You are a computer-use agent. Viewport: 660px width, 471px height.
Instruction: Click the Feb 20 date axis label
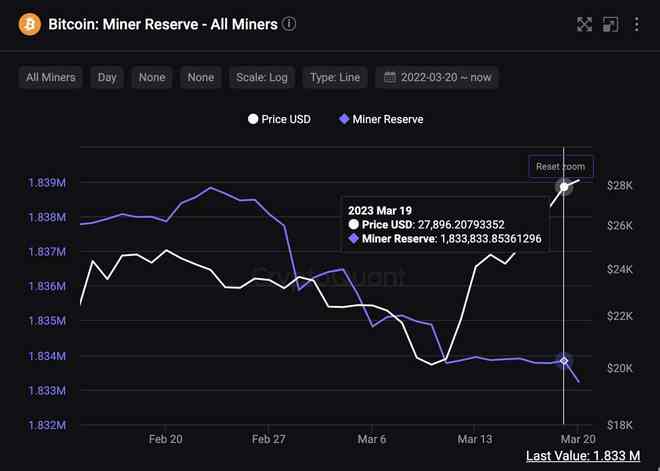pos(165,439)
